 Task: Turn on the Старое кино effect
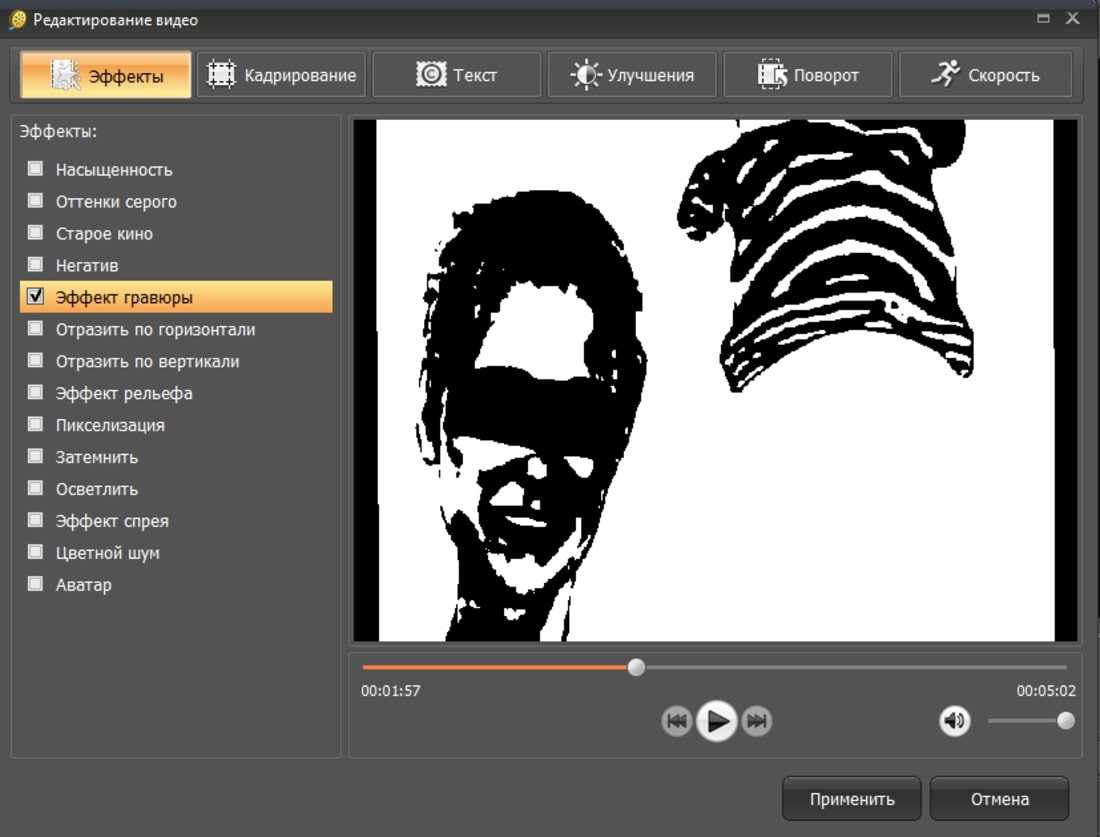click(x=36, y=233)
